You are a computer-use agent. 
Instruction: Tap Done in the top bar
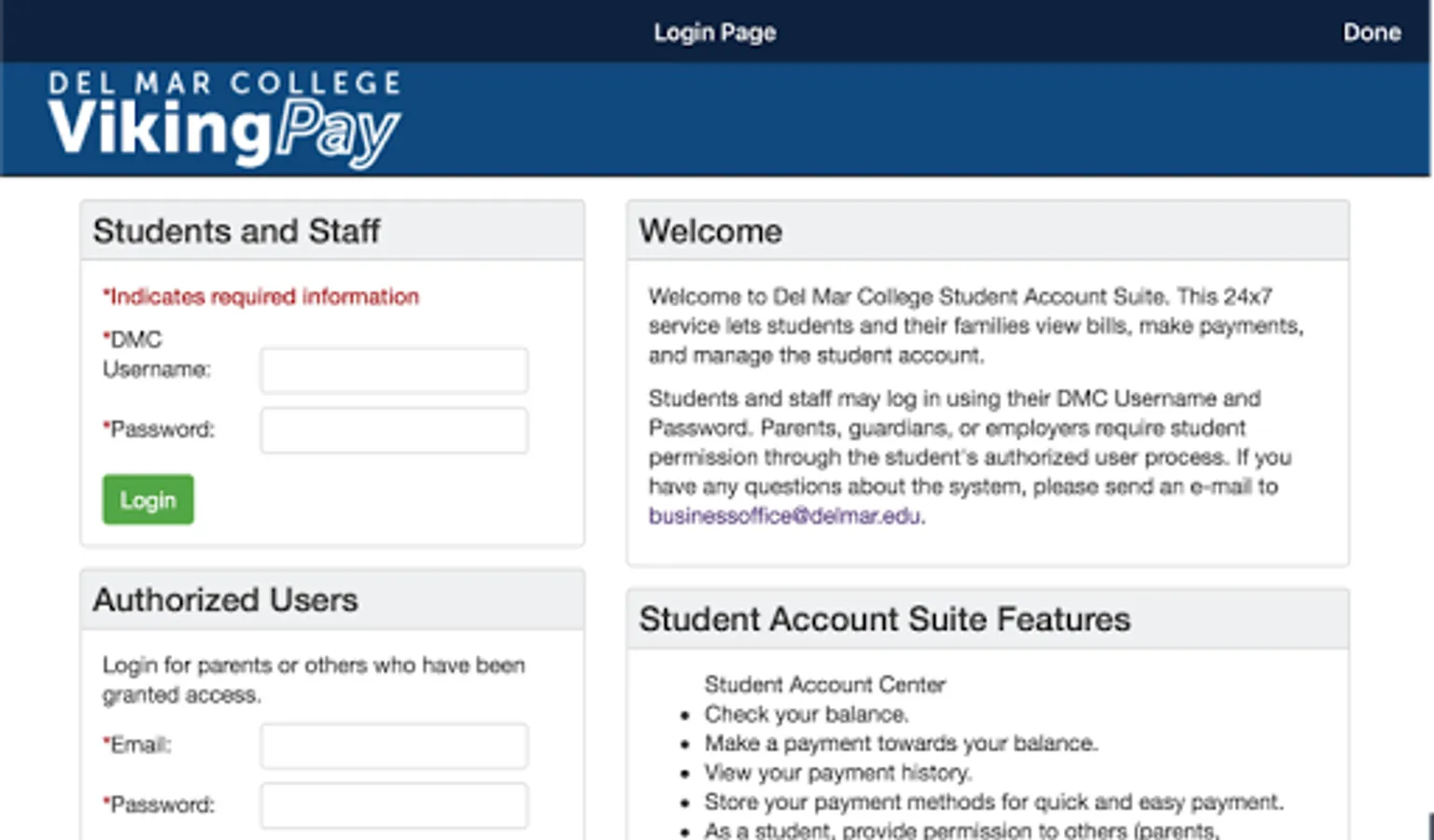(1371, 33)
